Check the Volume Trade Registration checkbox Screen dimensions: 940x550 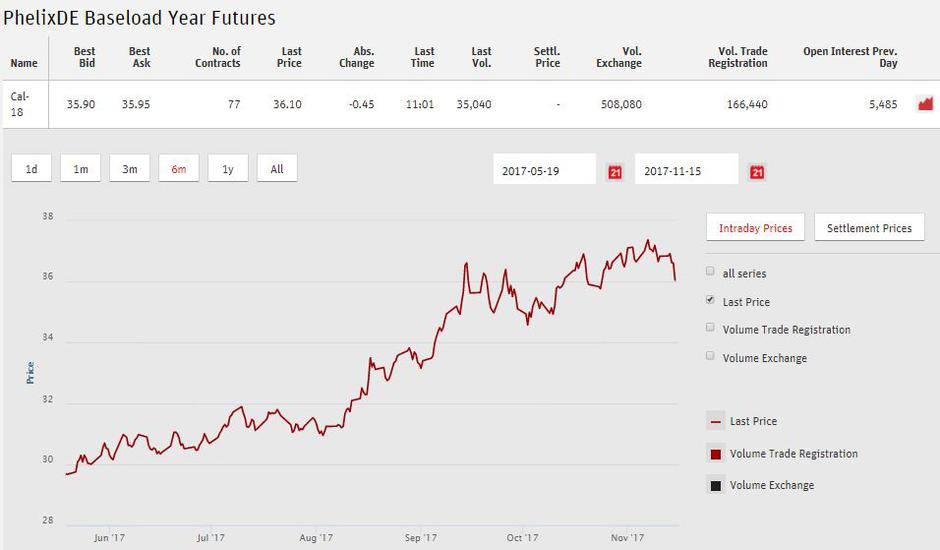pyautogui.click(x=710, y=328)
